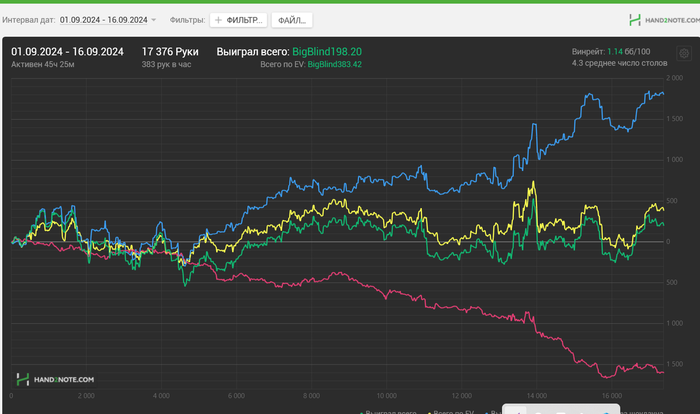Click the 'Фильтры:' label

pyautogui.click(x=188, y=20)
